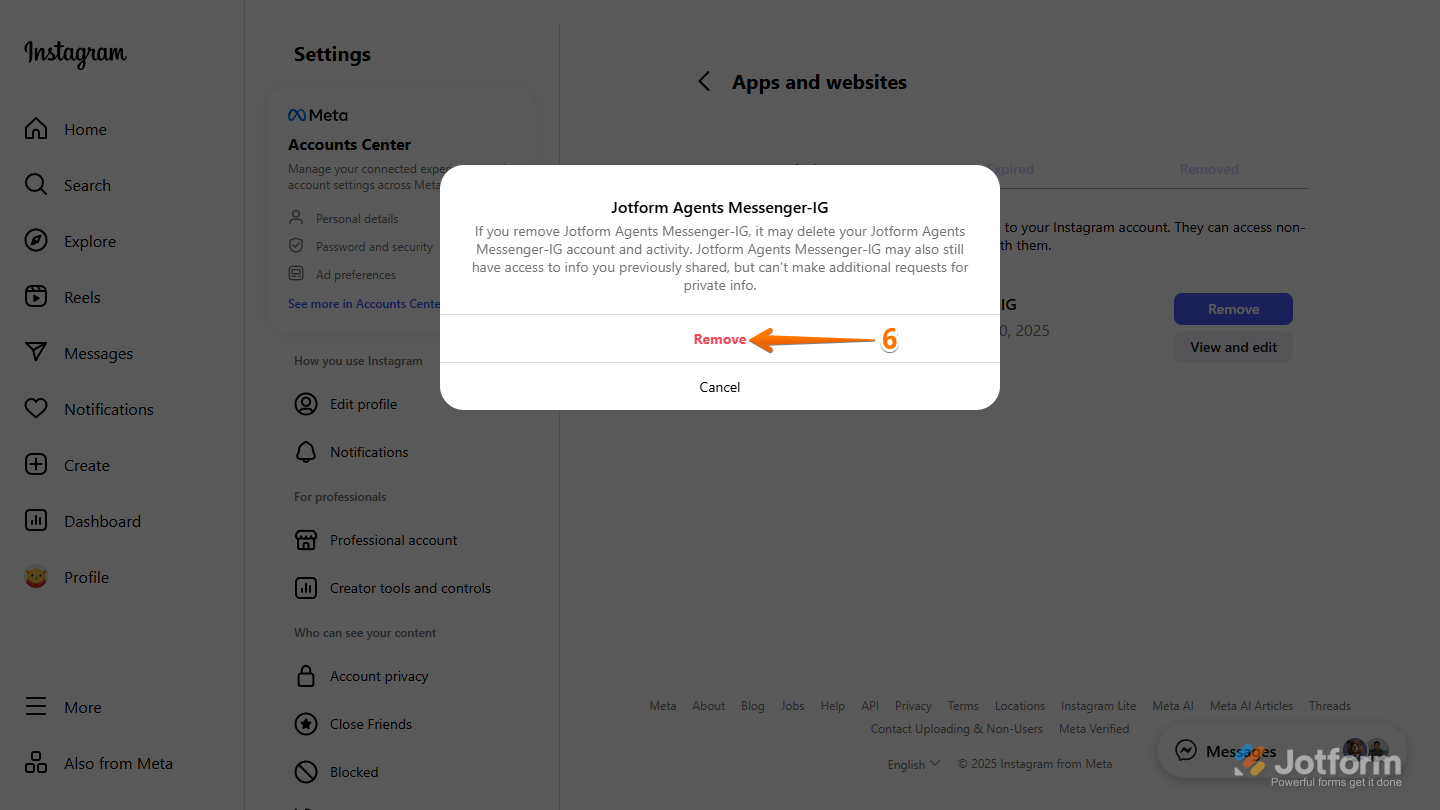Viewport: 1440px width, 810px height.
Task: Click the Locations footer link
Action: (x=1020, y=706)
